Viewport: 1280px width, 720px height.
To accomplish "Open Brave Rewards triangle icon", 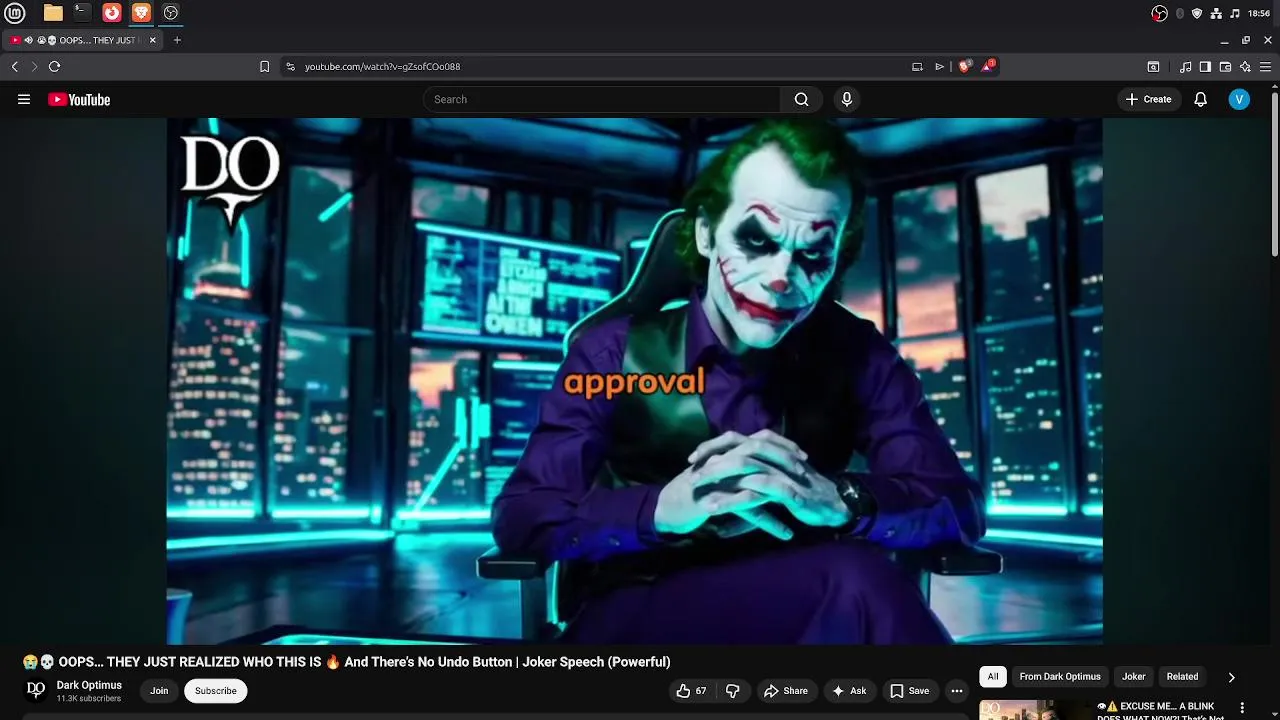I will (x=988, y=66).
